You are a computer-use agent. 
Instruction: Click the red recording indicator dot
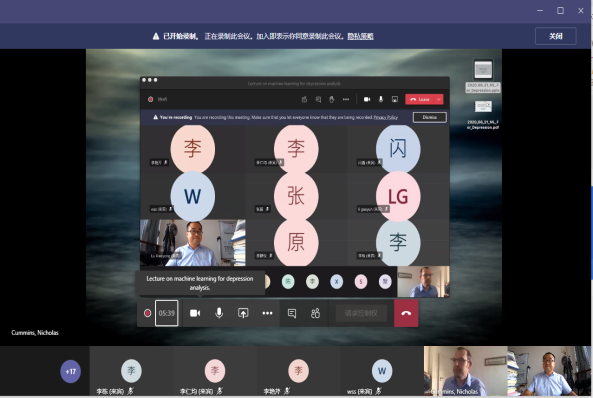[x=147, y=313]
